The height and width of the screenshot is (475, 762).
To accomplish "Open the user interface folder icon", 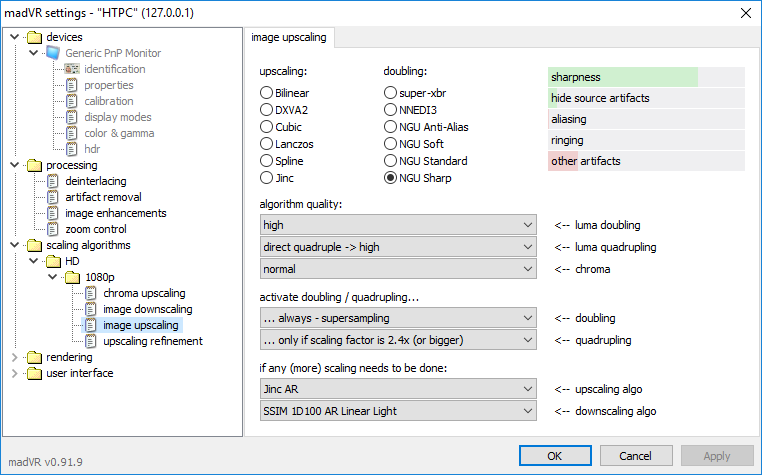I will [x=34, y=373].
